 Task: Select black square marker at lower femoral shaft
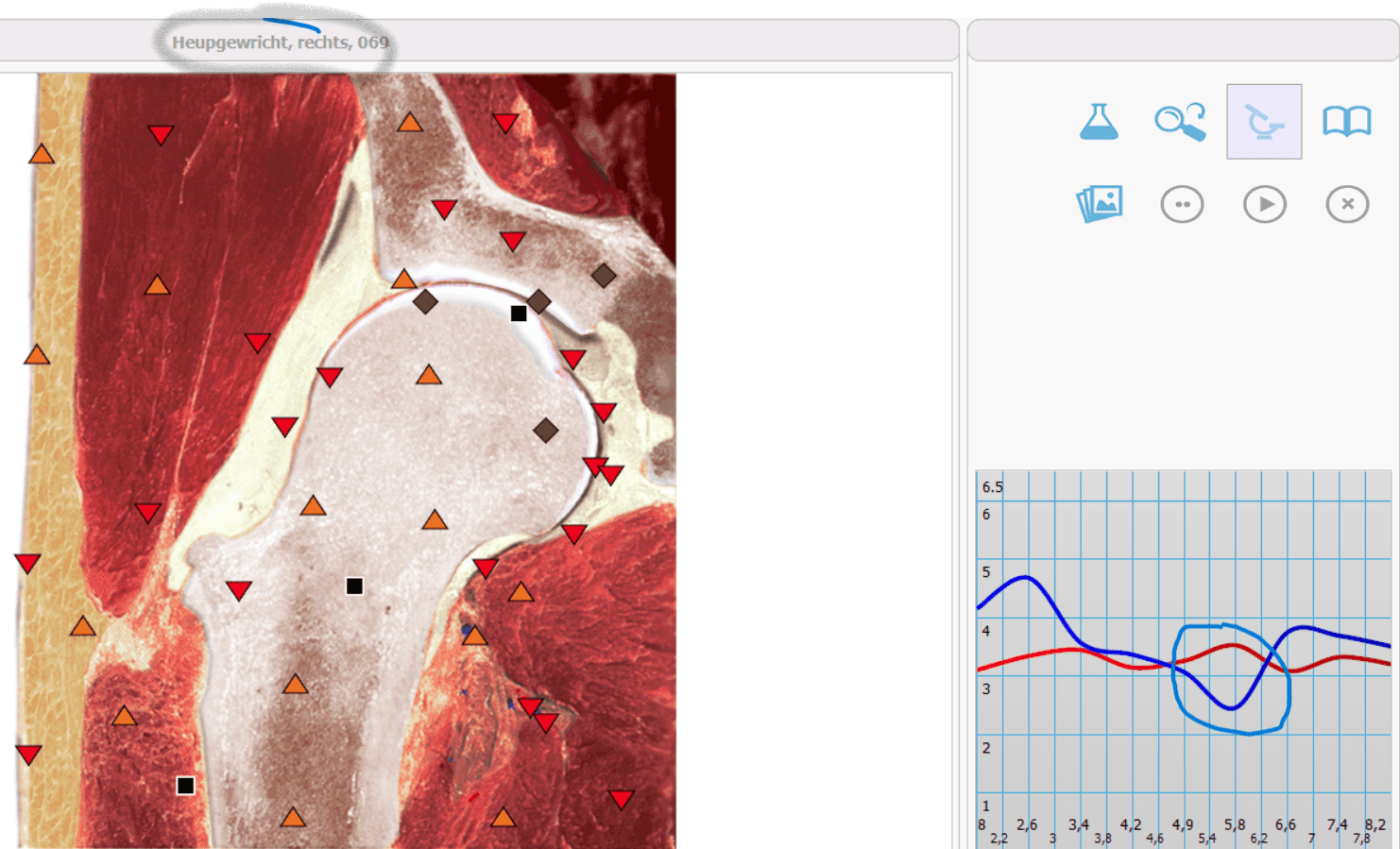(186, 786)
